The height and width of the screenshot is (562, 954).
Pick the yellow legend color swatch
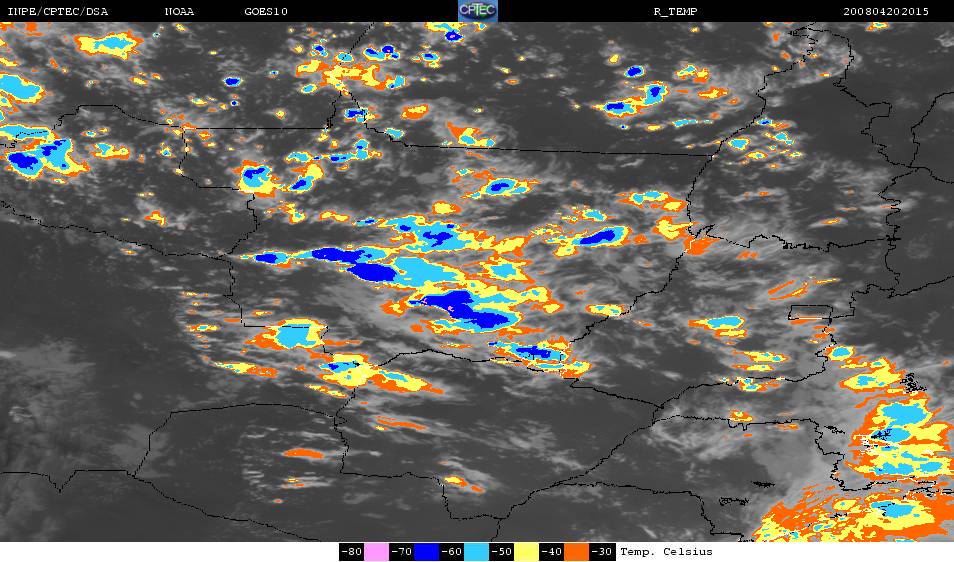coord(526,552)
